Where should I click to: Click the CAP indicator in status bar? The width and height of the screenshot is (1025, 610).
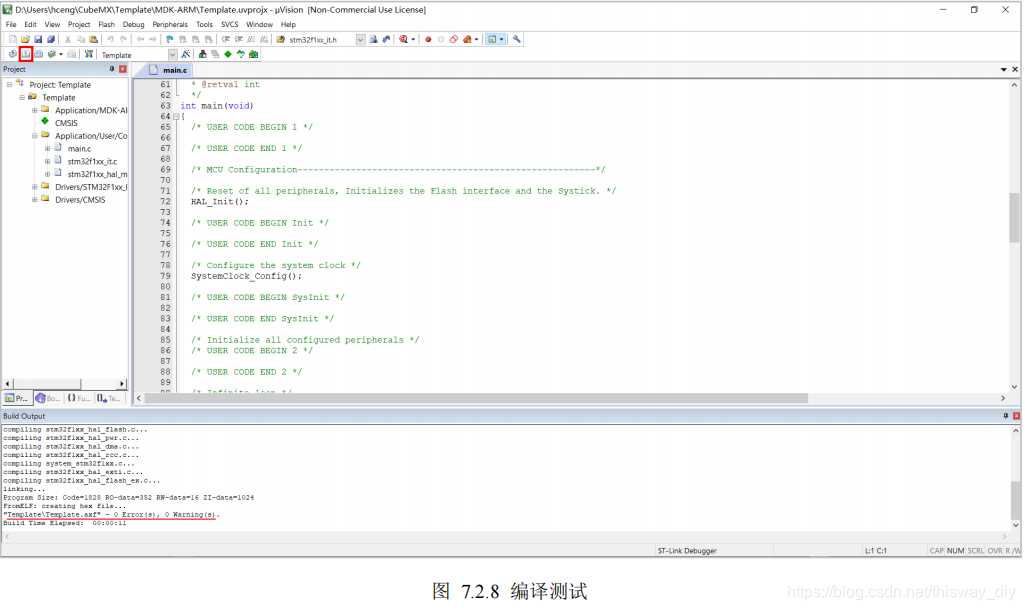pos(937,551)
